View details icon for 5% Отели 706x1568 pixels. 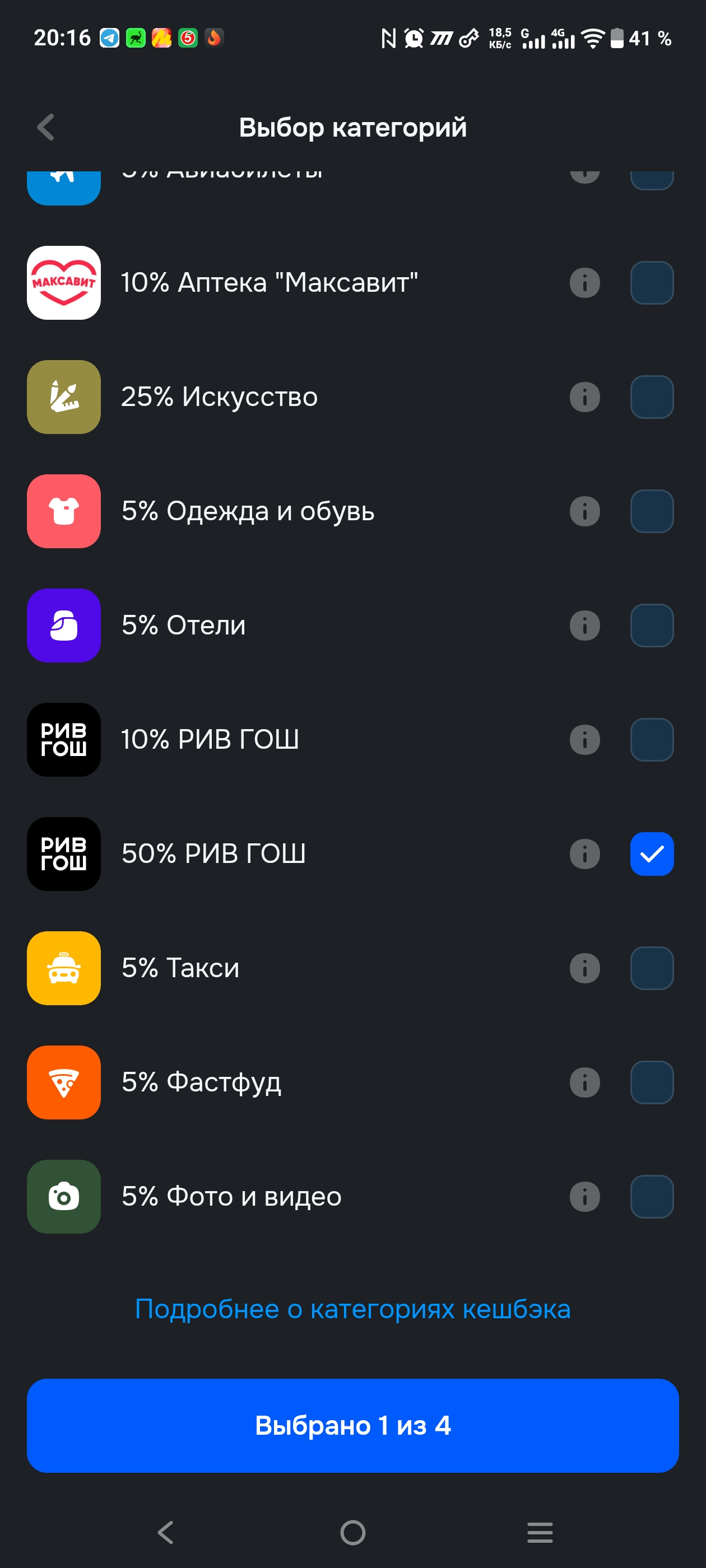pyautogui.click(x=584, y=626)
